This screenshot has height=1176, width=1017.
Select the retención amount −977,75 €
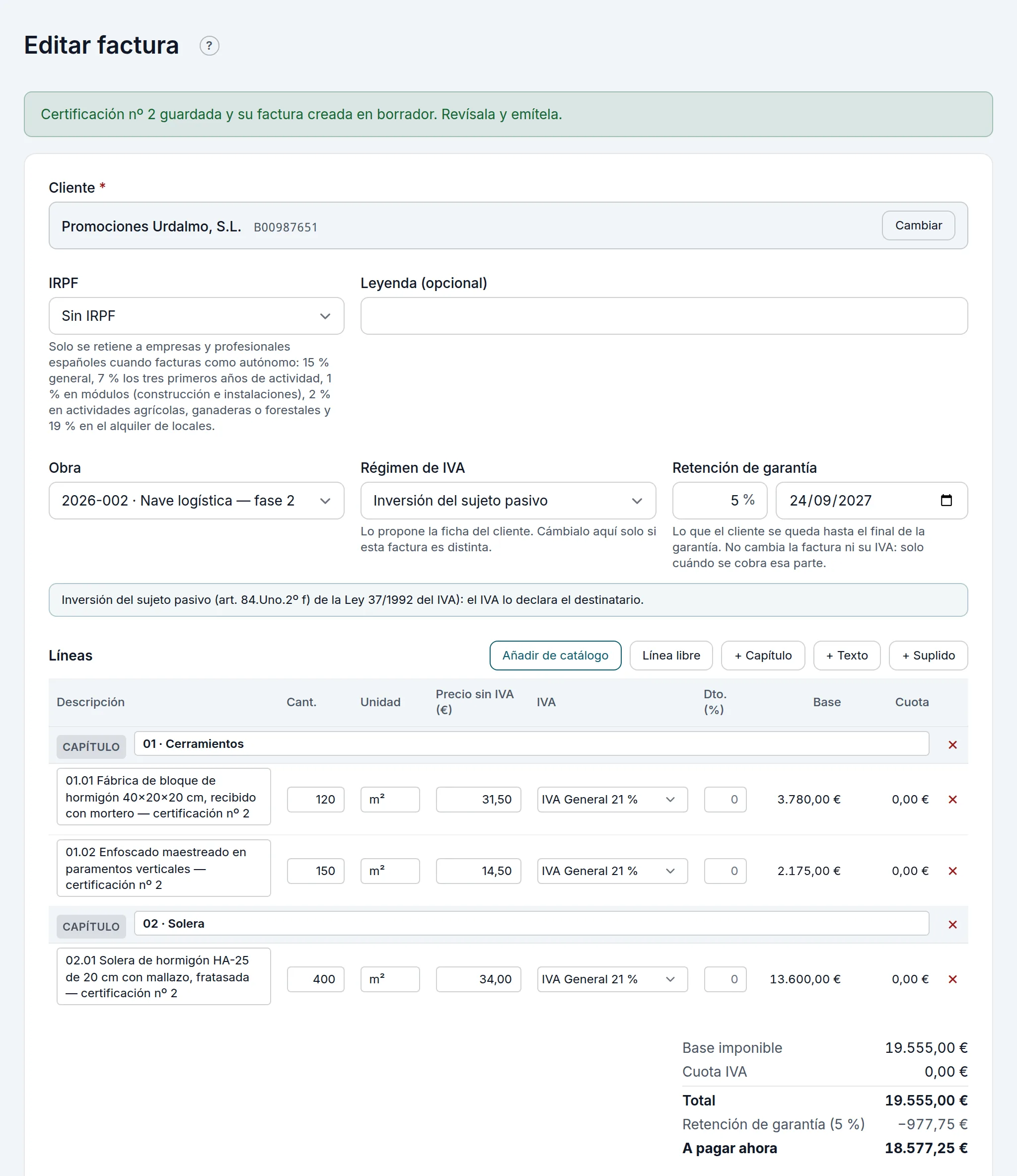(x=933, y=1124)
